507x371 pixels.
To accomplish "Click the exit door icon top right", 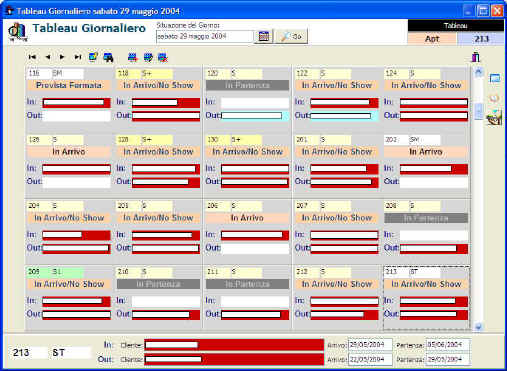I will coord(476,57).
